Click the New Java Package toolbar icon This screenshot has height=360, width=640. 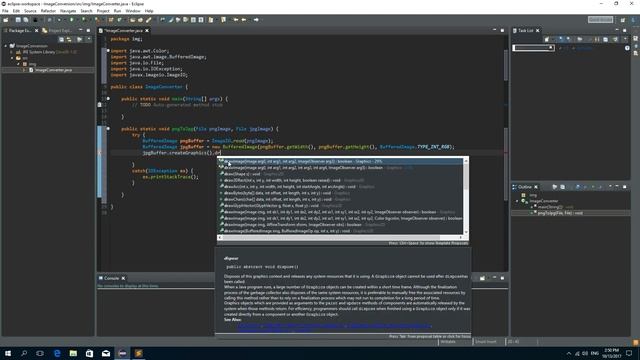tap(111, 20)
